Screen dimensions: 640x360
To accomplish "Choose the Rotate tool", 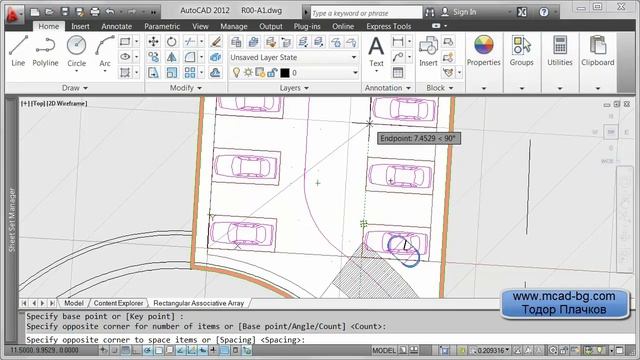I will tap(172, 41).
